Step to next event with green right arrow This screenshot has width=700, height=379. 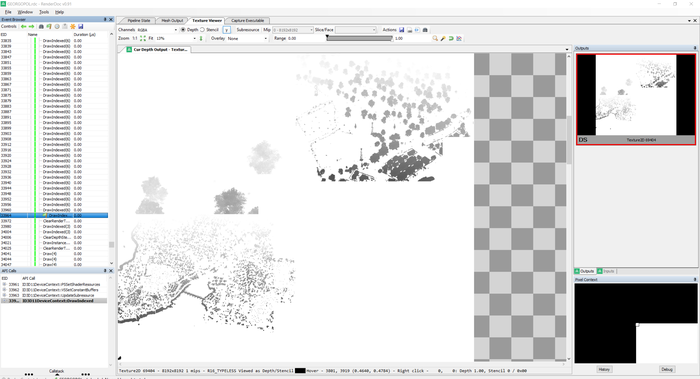[31, 27]
